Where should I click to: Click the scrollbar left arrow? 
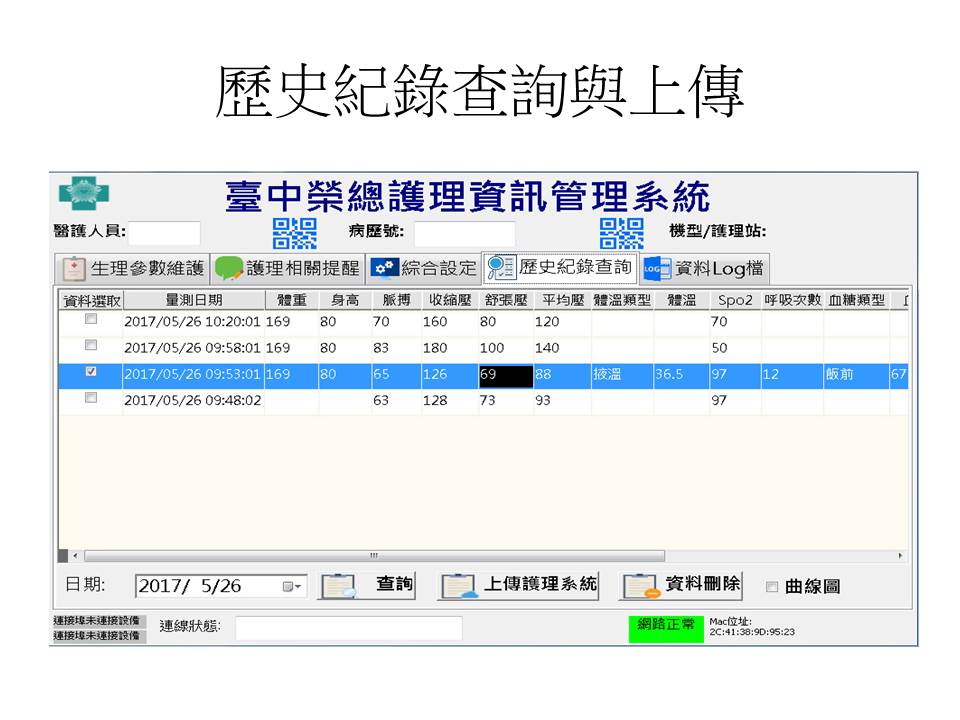pyautogui.click(x=75, y=556)
